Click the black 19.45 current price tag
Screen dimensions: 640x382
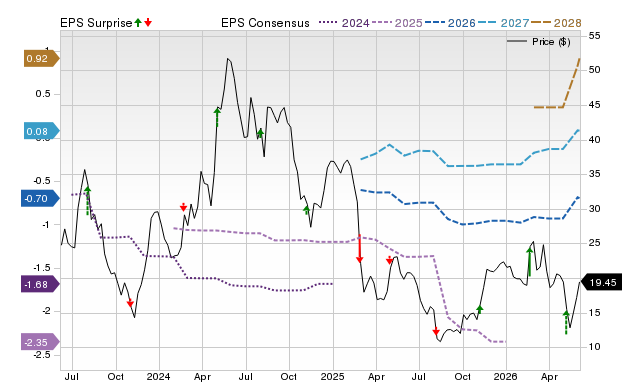601,282
